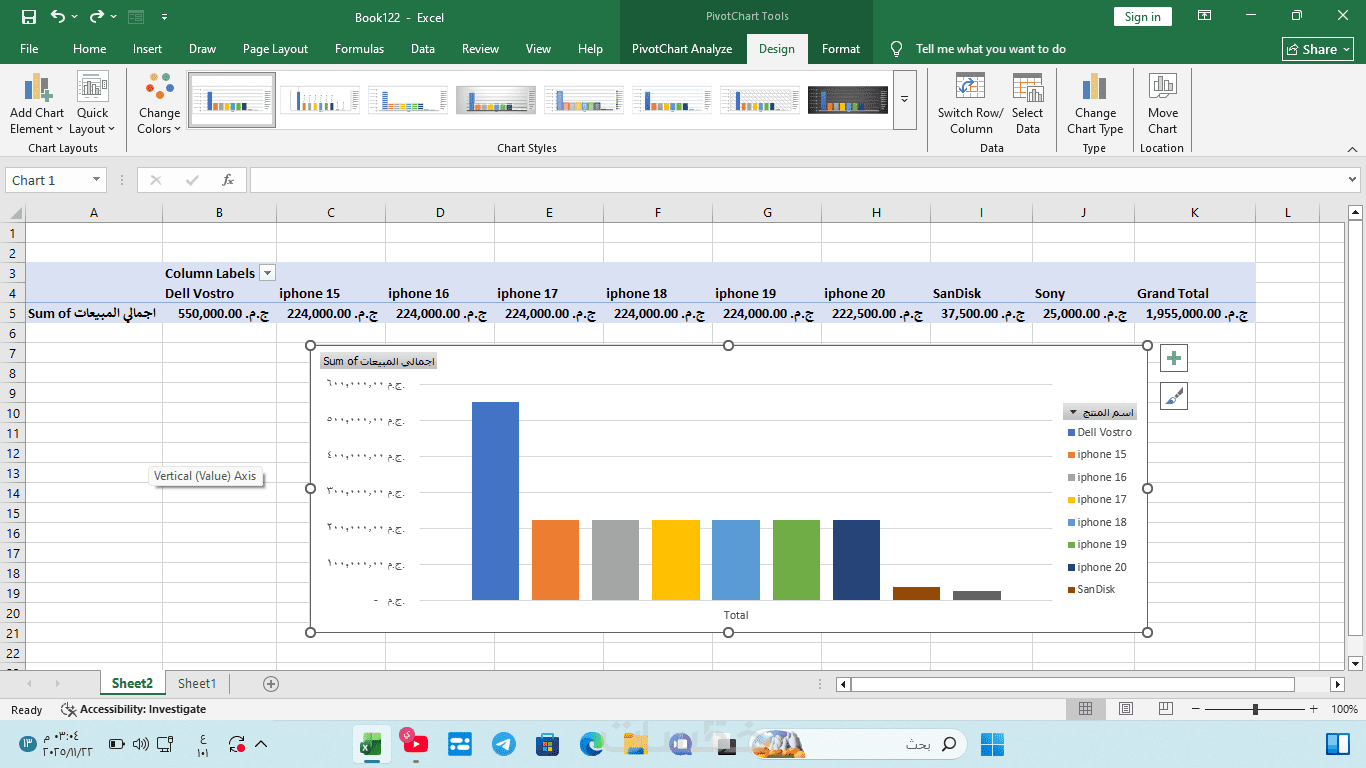
Task: Select the SanDisk brown bar in chart
Action: [x=916, y=593]
